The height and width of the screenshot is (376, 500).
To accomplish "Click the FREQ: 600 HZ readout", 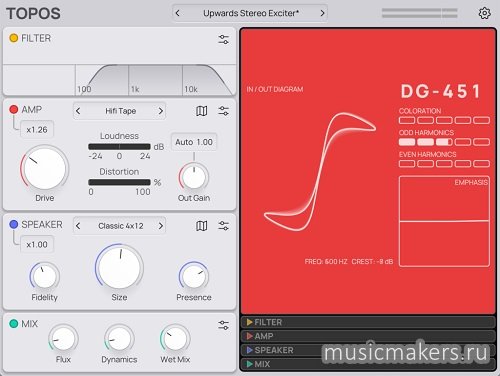I will coord(326,261).
